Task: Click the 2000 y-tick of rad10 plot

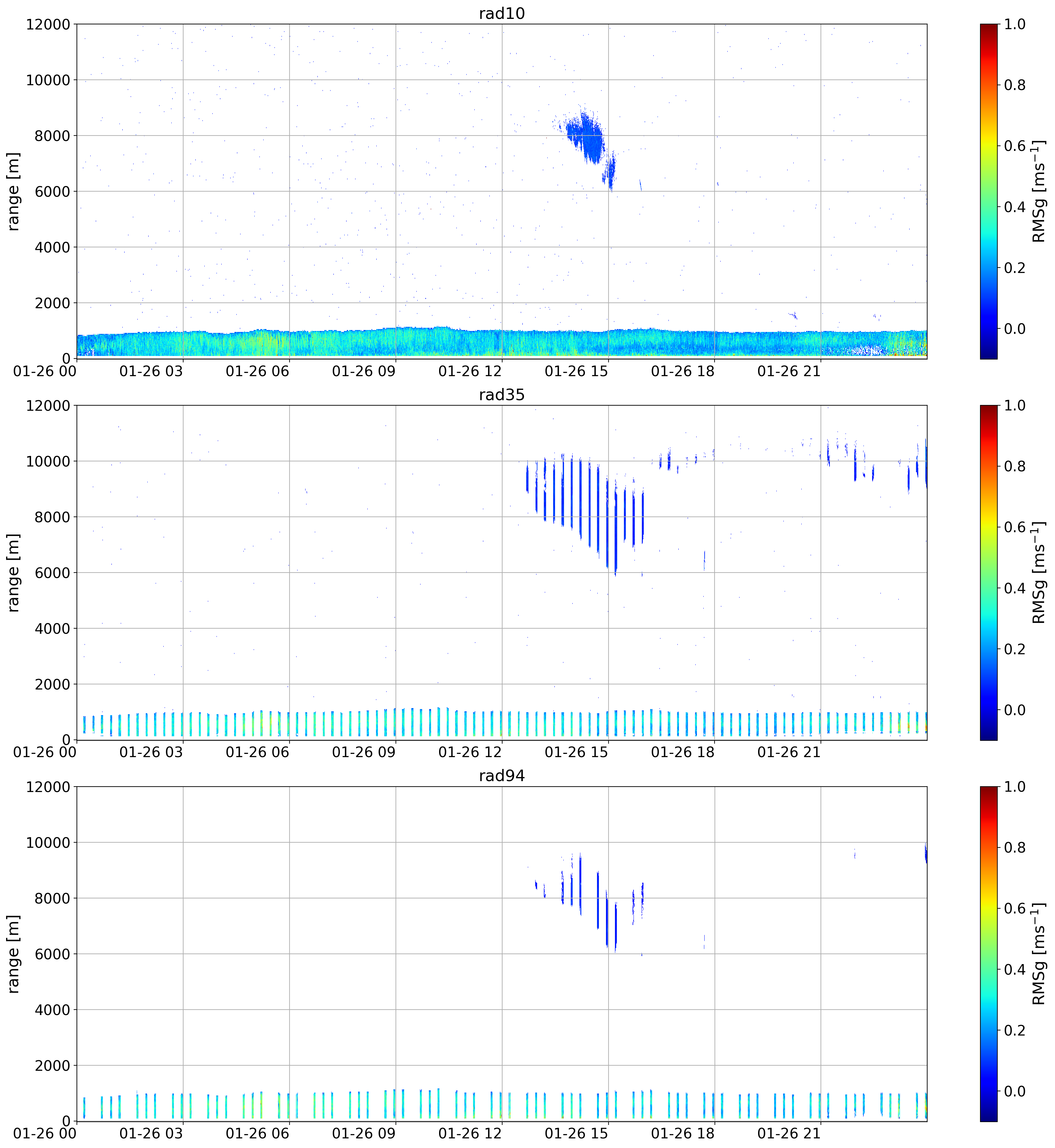Action: 53,303
